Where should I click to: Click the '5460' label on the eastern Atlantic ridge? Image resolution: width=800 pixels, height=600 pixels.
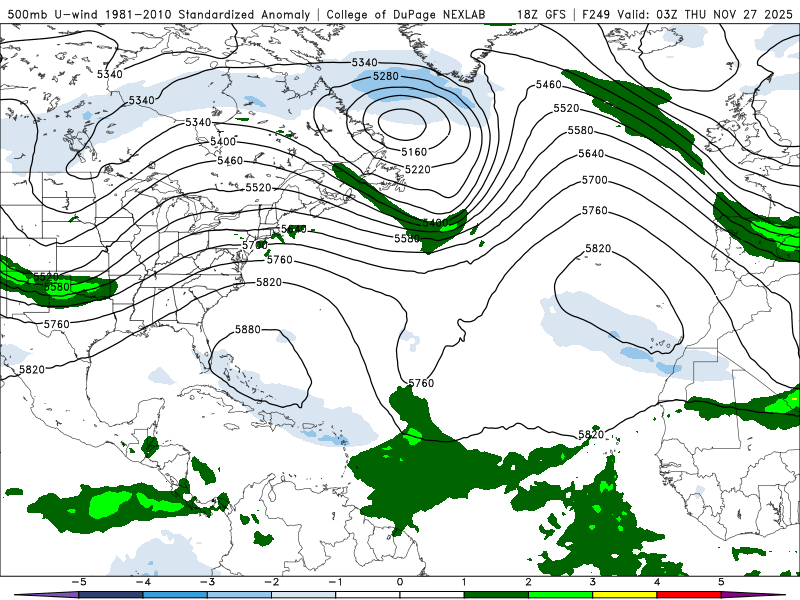(x=548, y=84)
